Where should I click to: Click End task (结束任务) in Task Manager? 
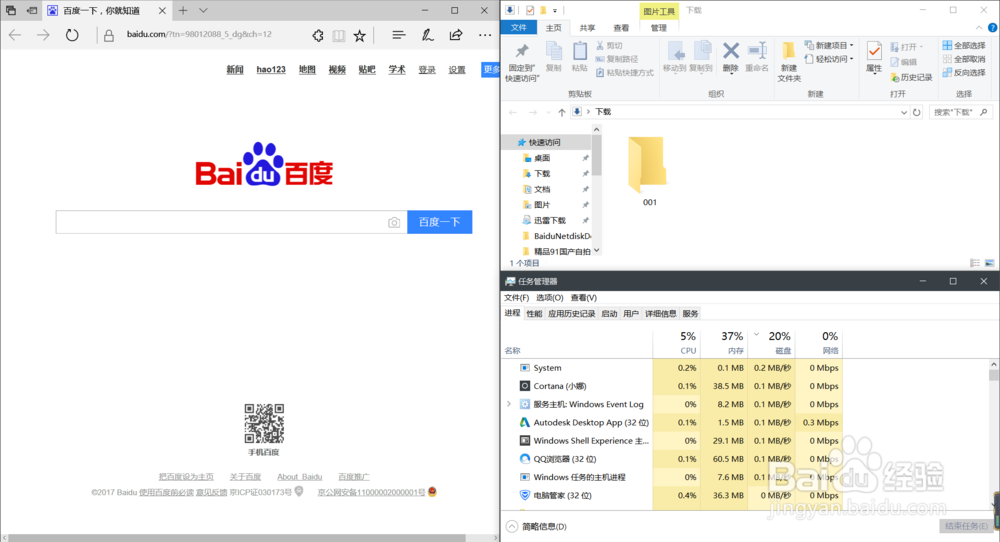click(966, 526)
